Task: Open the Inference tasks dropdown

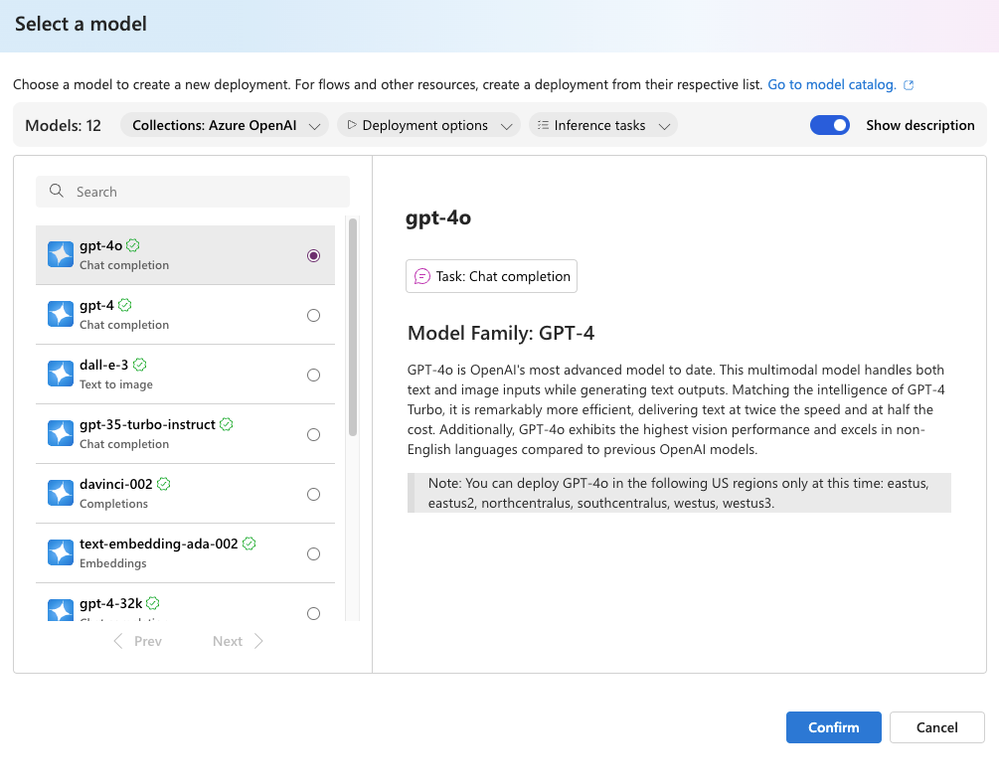Action: [x=603, y=125]
